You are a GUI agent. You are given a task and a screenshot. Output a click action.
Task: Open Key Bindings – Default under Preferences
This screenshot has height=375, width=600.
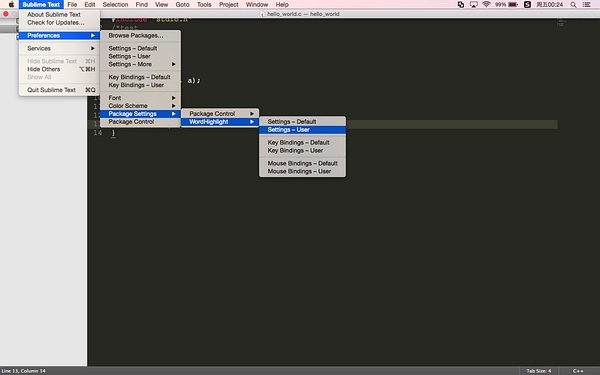[x=140, y=77]
